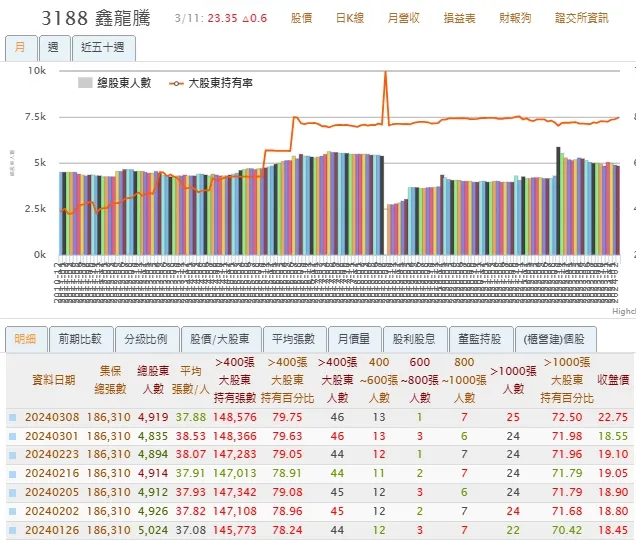Open the 月營收 link
The image size is (636, 540).
coord(404,18)
